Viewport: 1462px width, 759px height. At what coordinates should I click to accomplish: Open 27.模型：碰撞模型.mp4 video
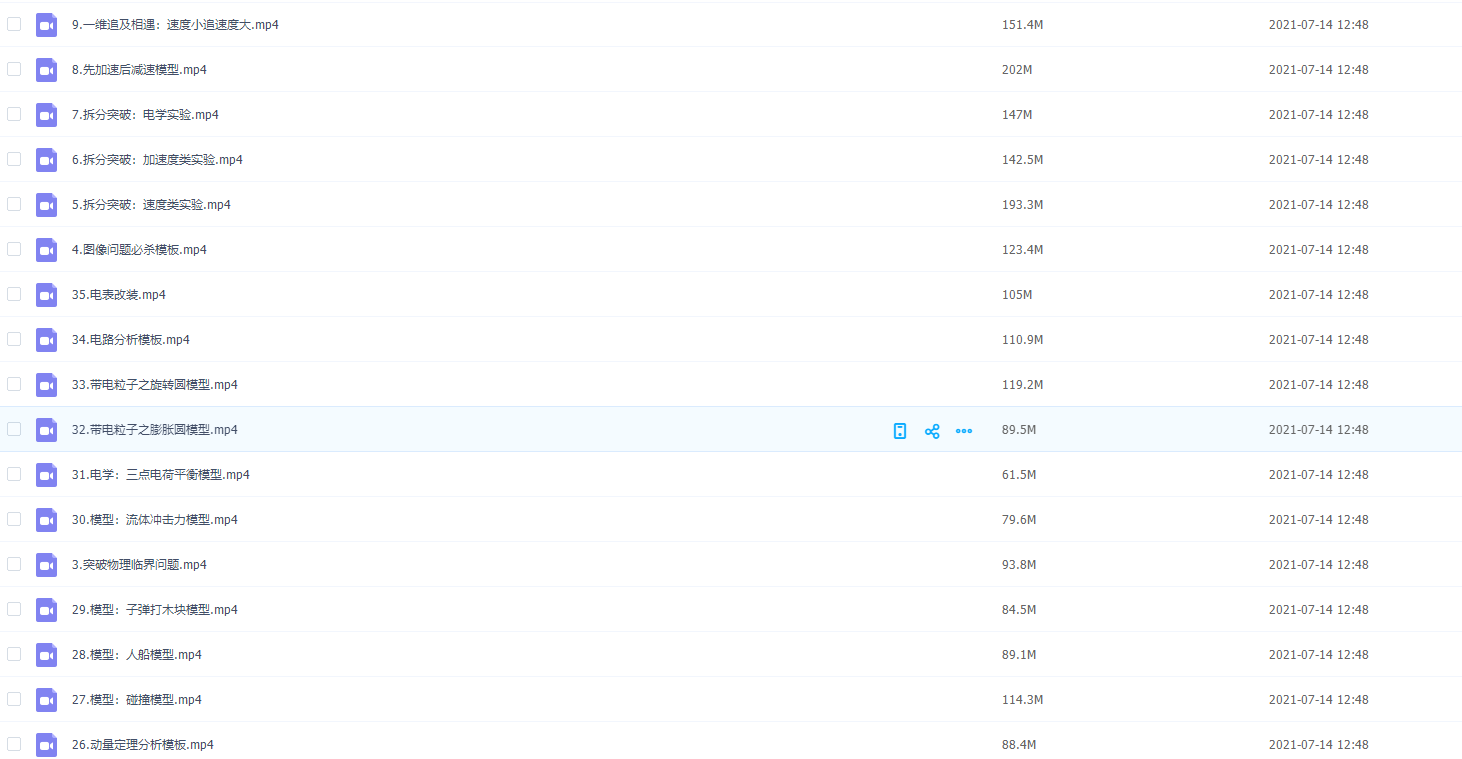point(136,700)
